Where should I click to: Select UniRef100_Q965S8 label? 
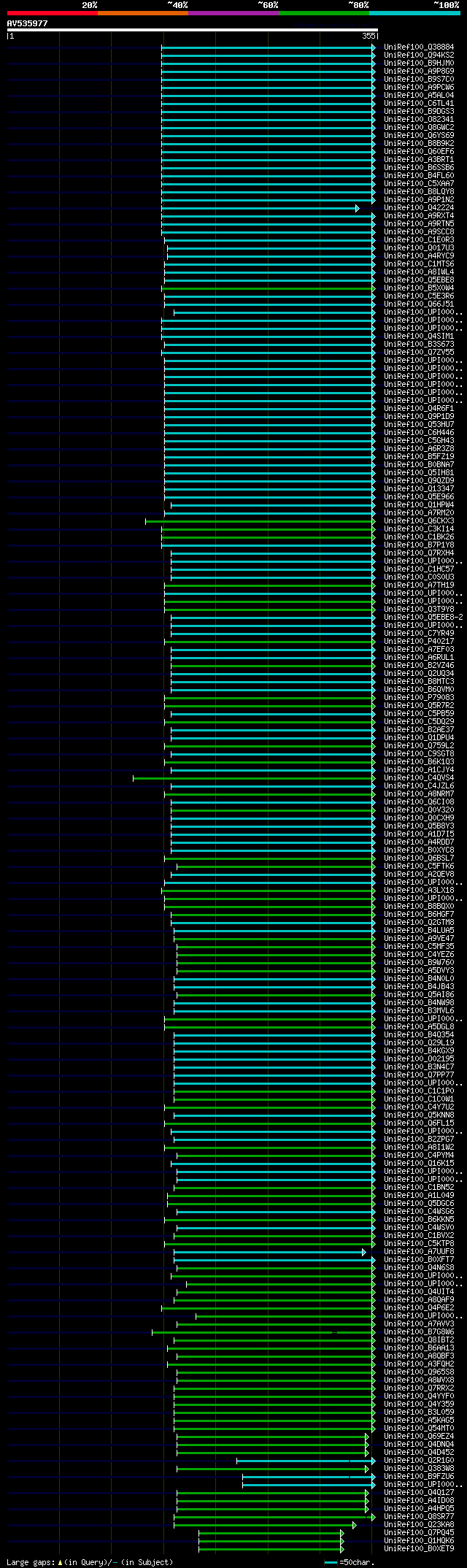coord(419,1372)
